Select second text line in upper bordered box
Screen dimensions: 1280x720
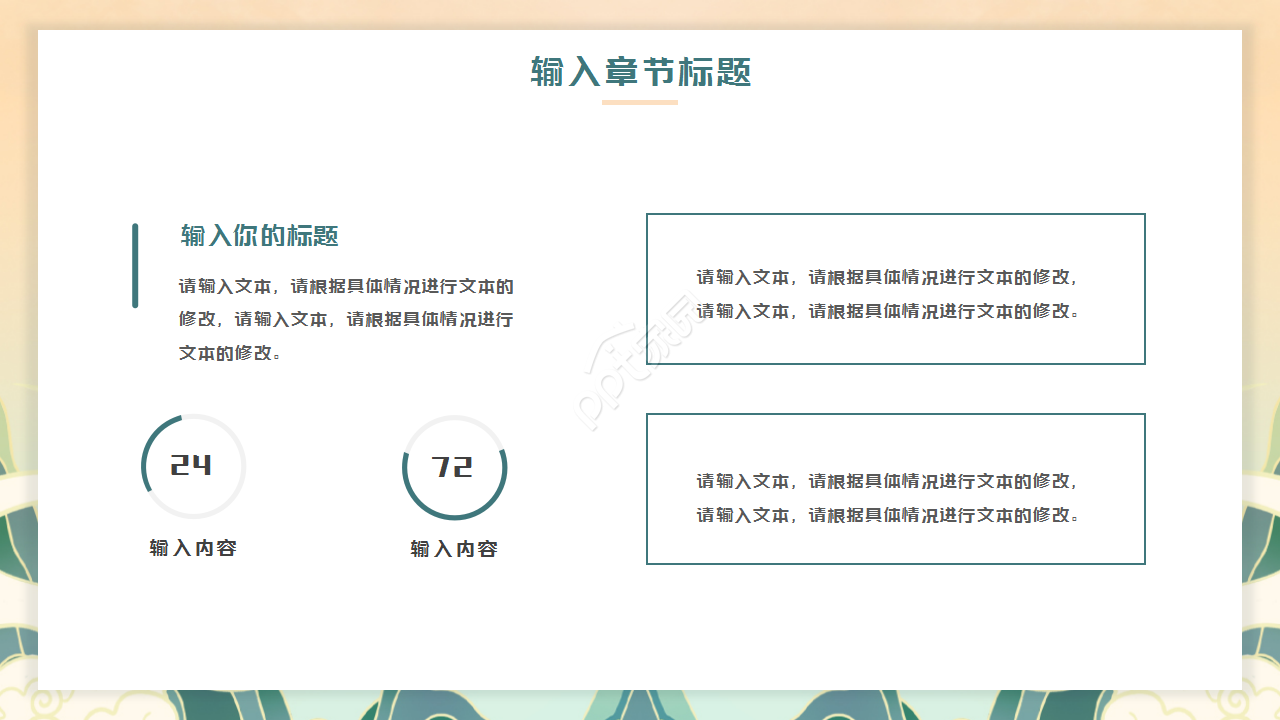pyautogui.click(x=888, y=311)
